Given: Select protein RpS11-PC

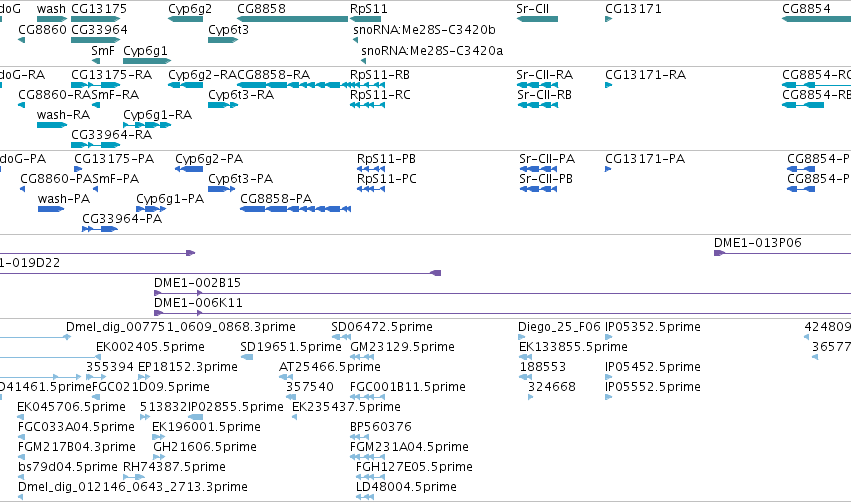Looking at the screenshot, I should (x=386, y=179).
